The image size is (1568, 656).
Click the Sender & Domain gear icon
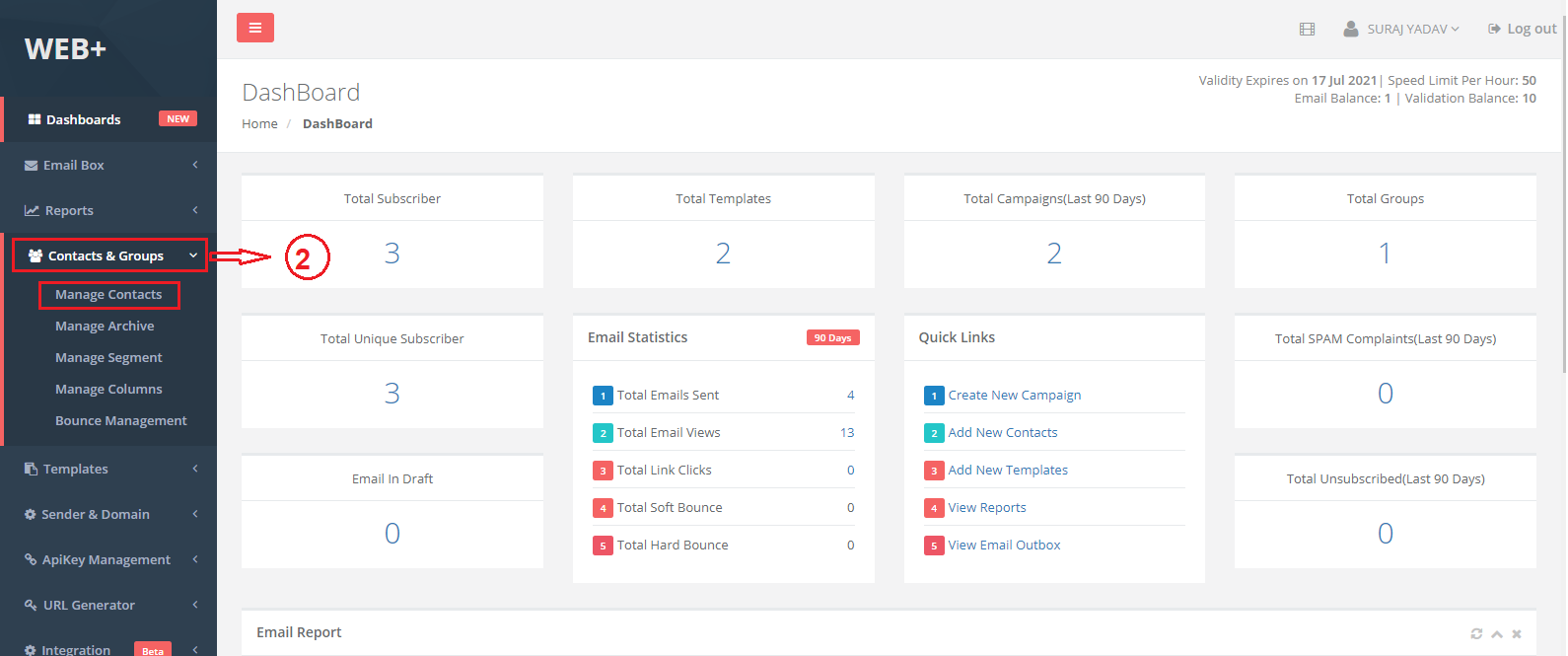point(31,515)
